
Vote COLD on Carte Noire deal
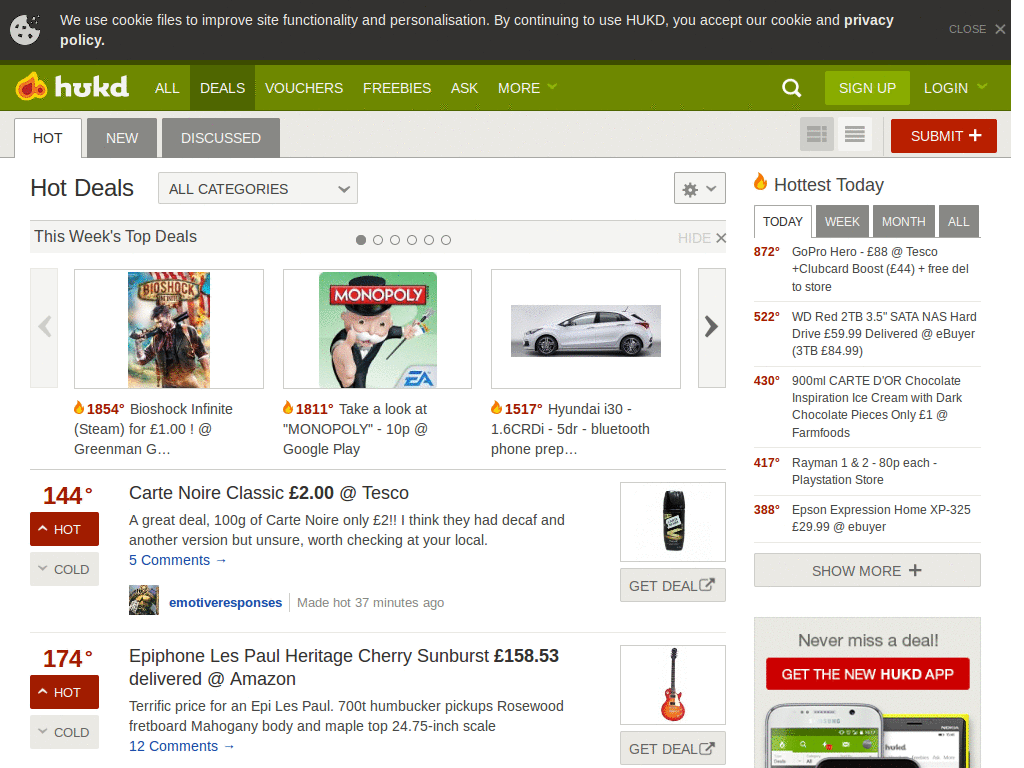(65, 569)
